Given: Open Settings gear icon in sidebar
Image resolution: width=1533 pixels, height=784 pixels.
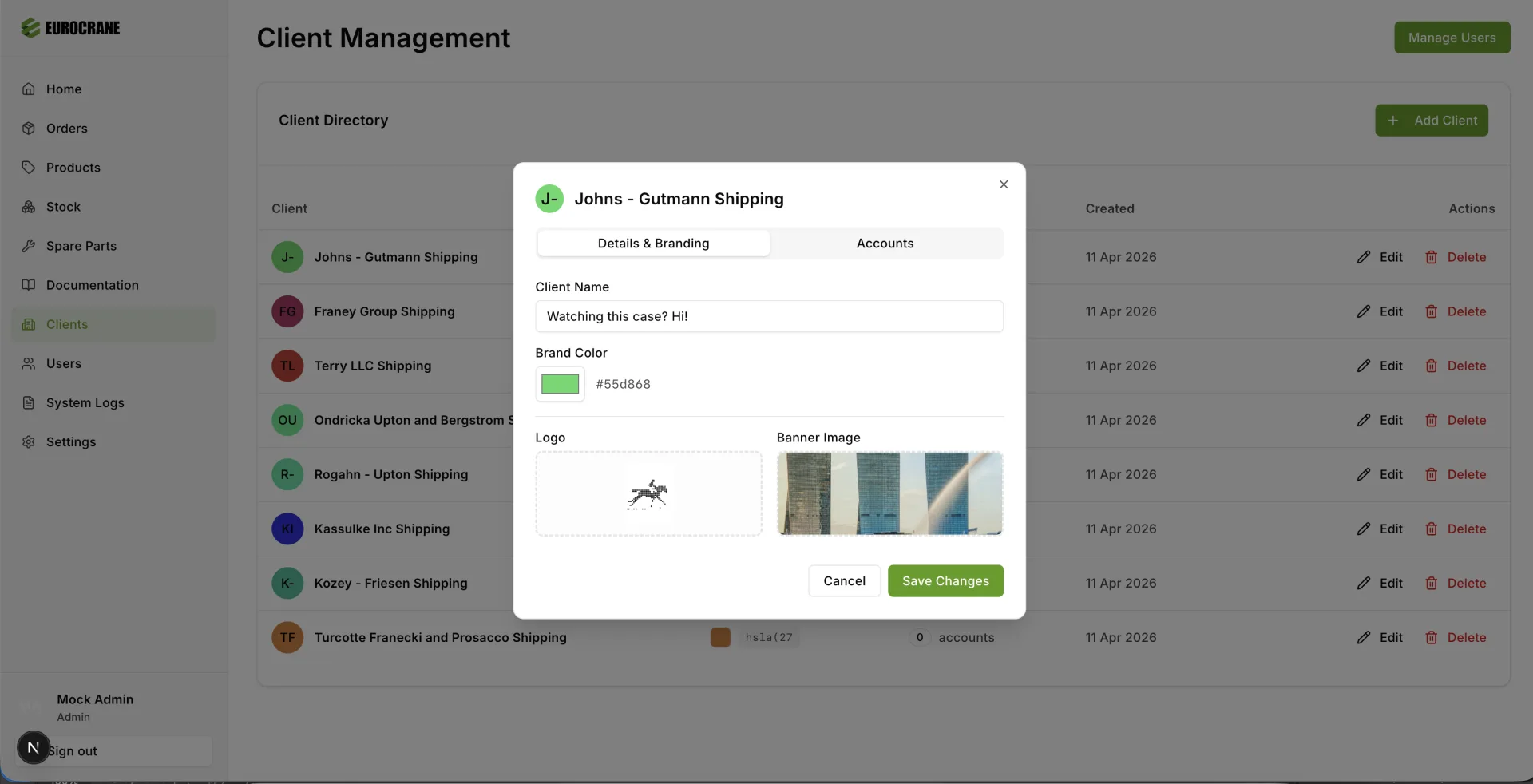Looking at the screenshot, I should click(x=29, y=441).
